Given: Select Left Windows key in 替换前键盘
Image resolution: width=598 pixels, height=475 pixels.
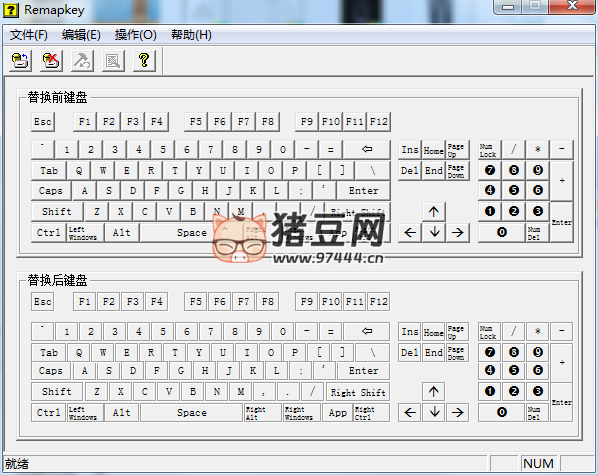Looking at the screenshot, I should (x=85, y=233).
